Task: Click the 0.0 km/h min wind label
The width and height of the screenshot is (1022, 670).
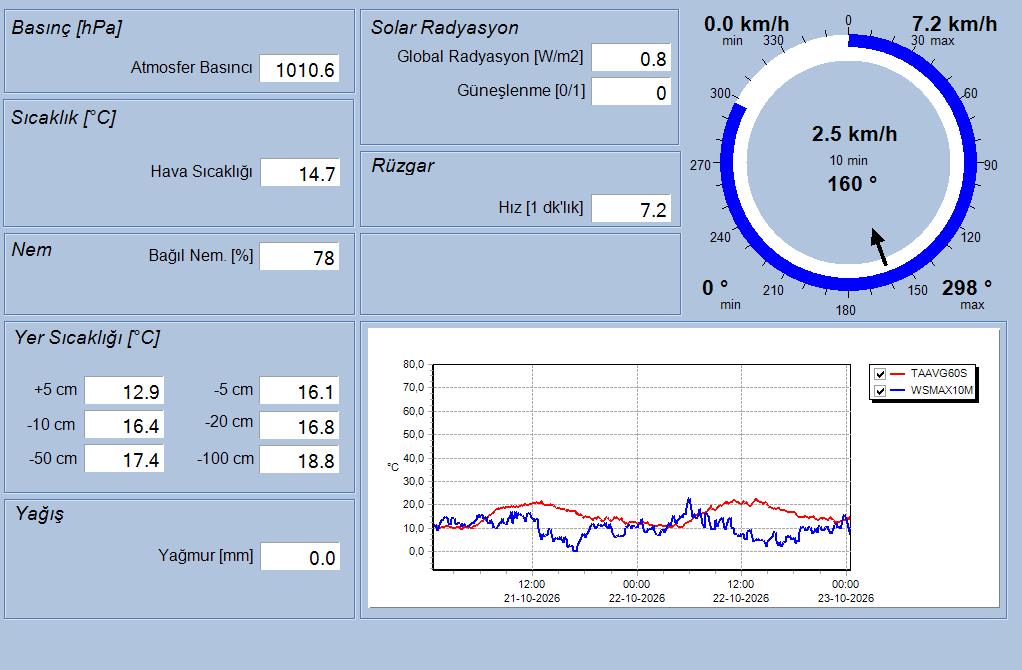Action: 746,24
